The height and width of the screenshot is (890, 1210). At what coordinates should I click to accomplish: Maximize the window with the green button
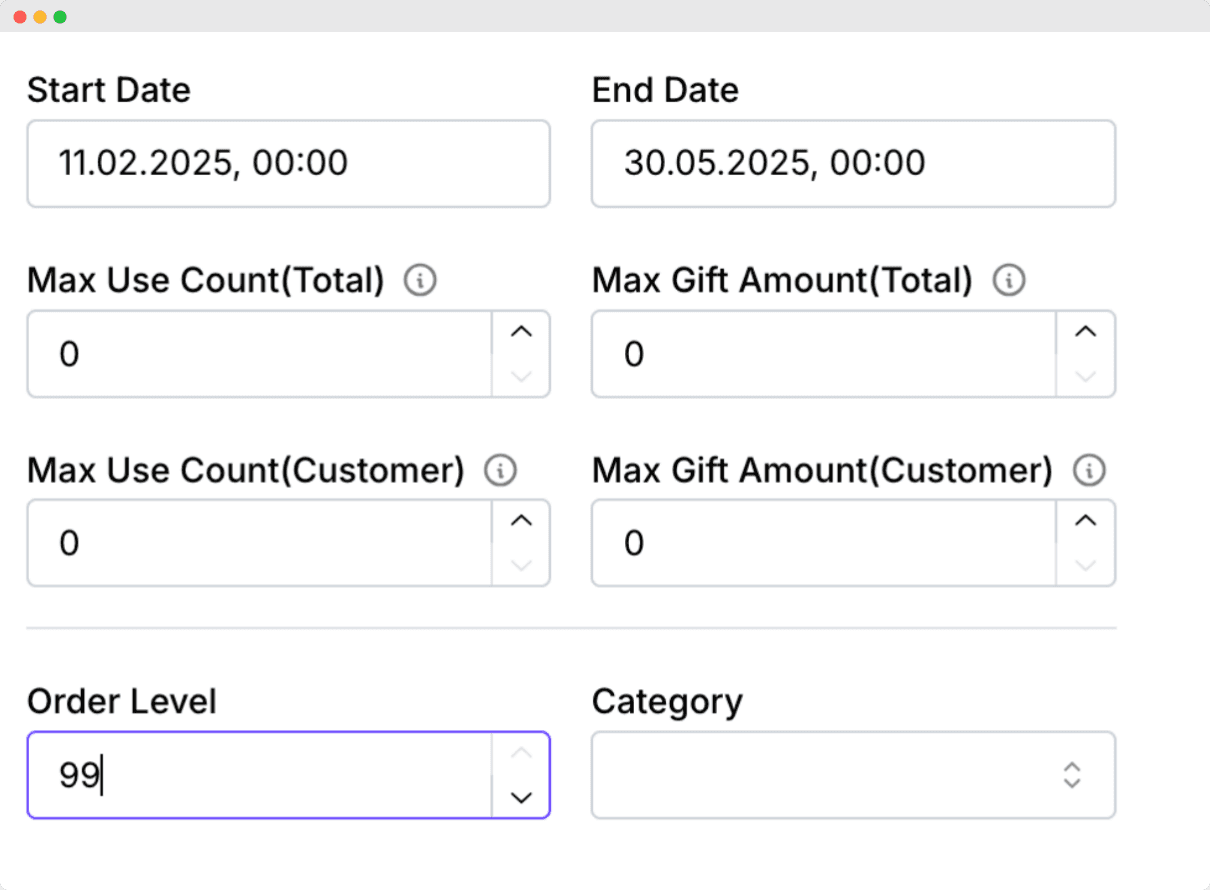(x=60, y=17)
